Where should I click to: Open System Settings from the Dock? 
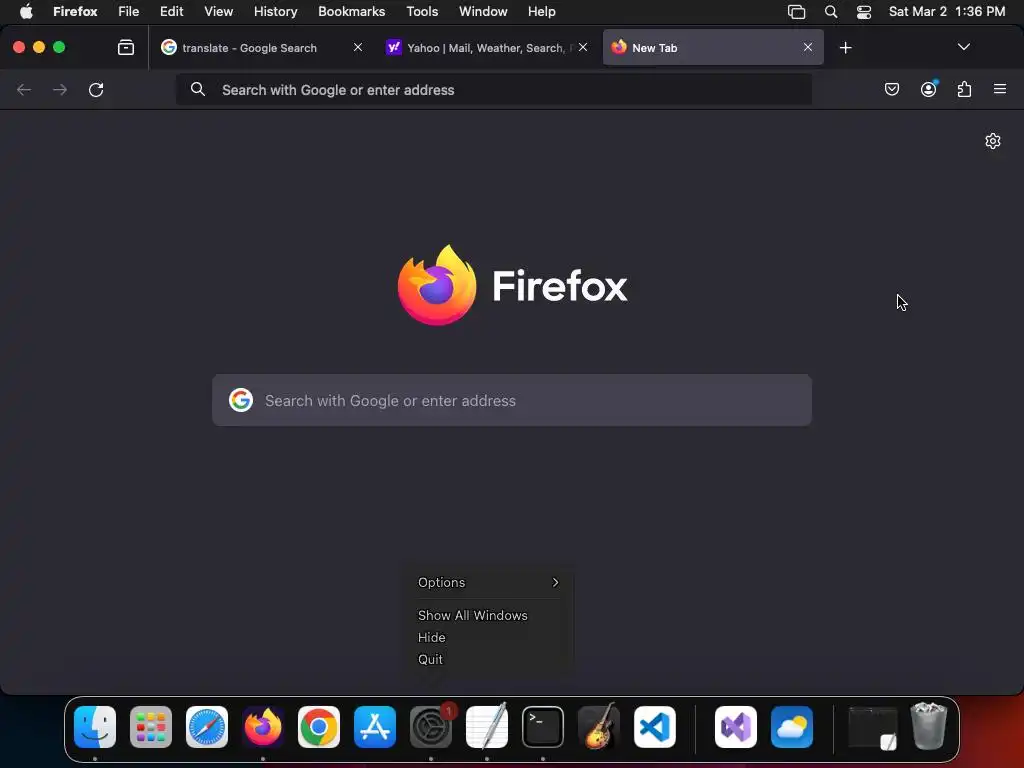(431, 727)
